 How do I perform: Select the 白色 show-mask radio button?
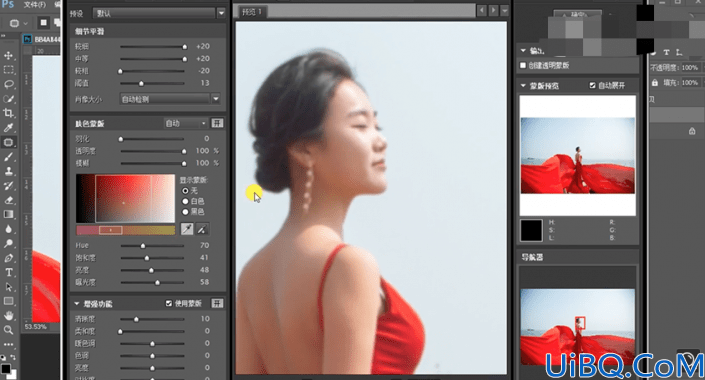click(x=185, y=201)
